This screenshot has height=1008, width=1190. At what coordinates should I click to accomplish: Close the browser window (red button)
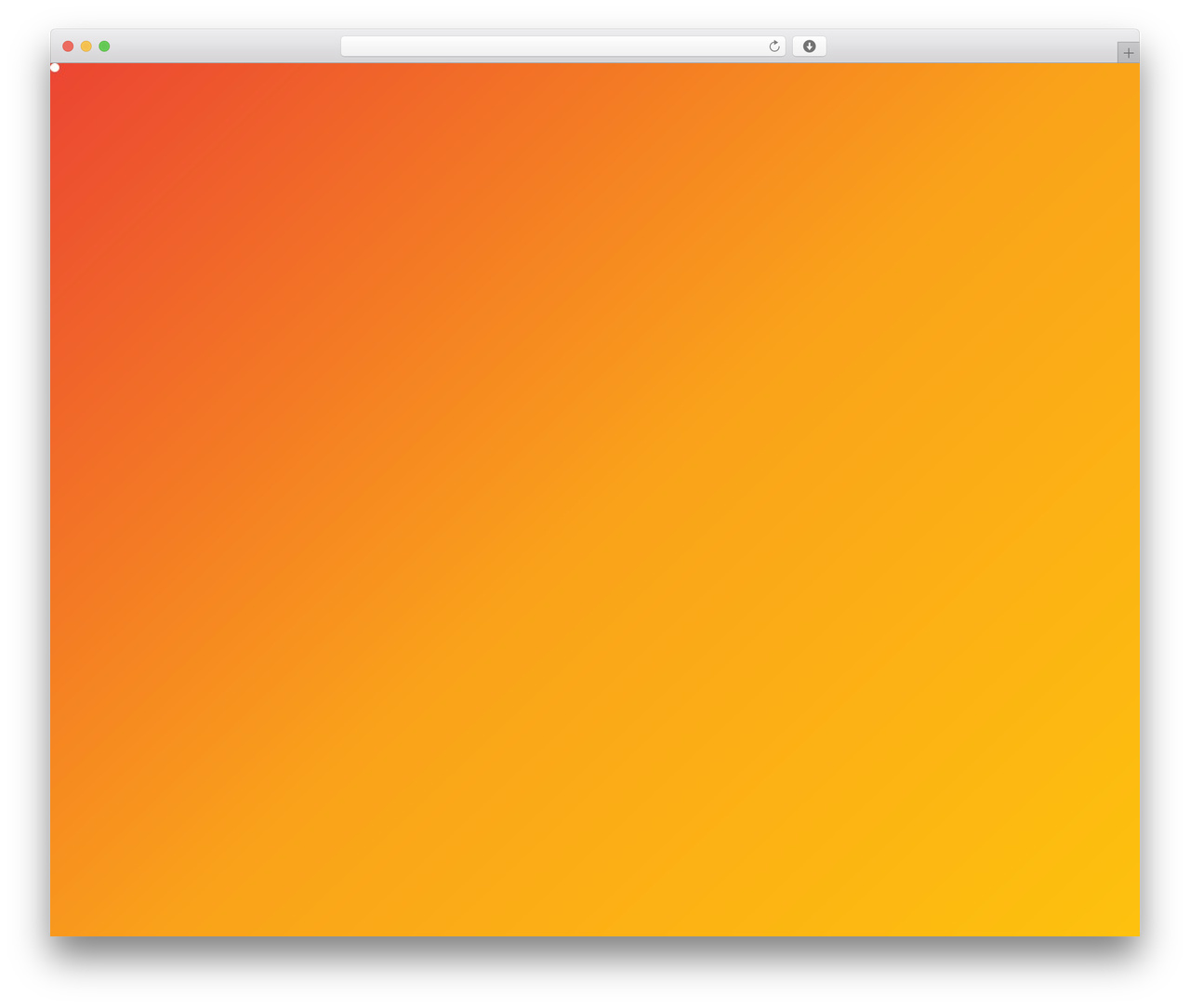[x=68, y=46]
